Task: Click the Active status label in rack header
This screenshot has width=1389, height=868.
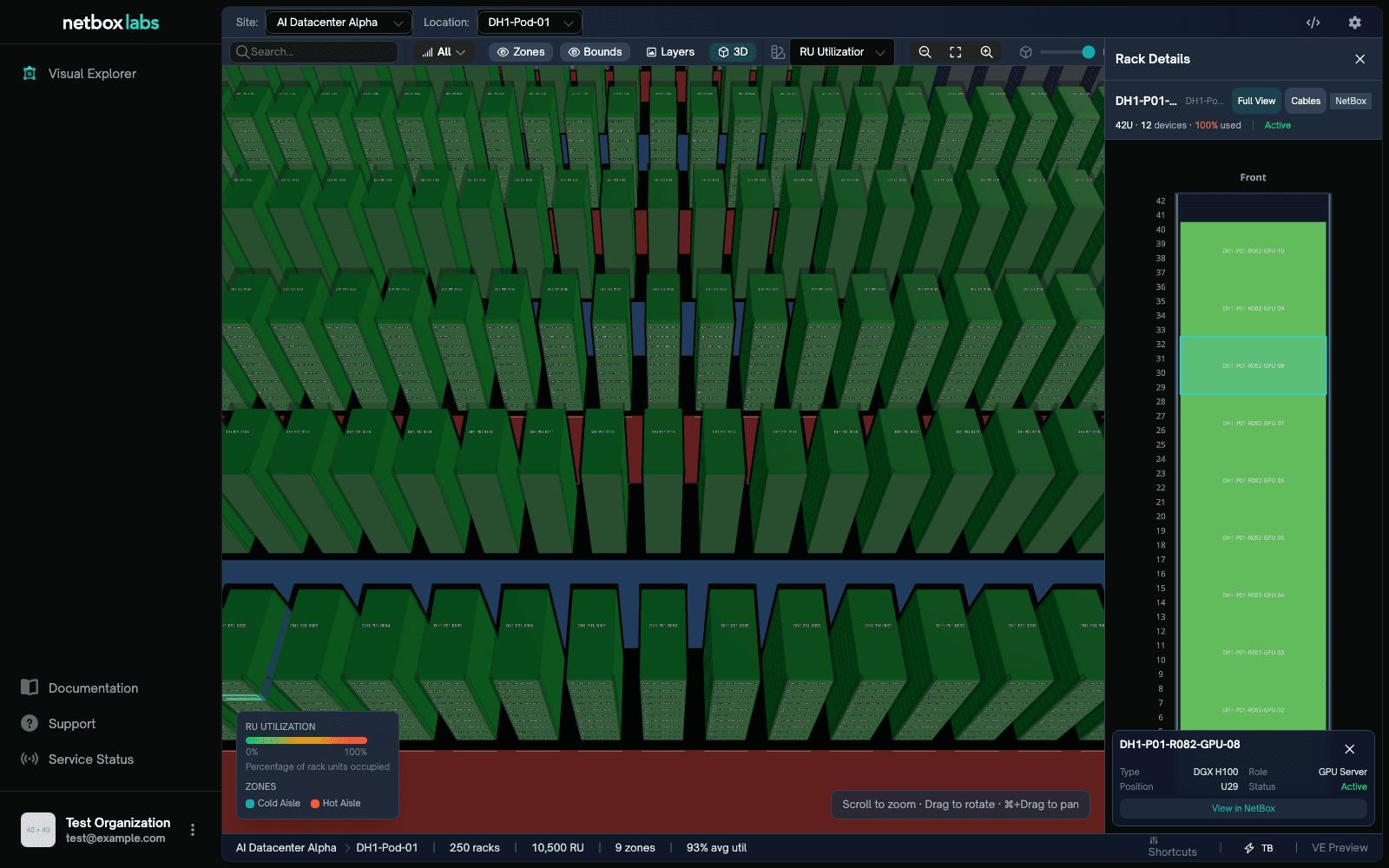Action: [1277, 126]
